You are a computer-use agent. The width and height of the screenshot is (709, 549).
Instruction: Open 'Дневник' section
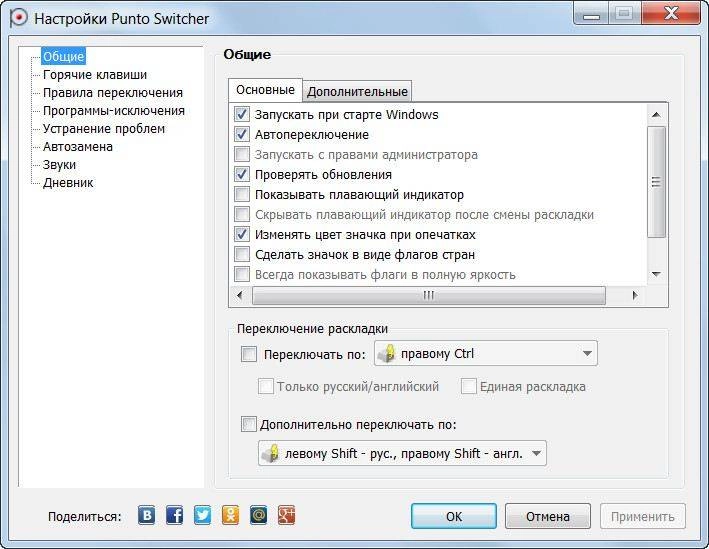point(68,183)
